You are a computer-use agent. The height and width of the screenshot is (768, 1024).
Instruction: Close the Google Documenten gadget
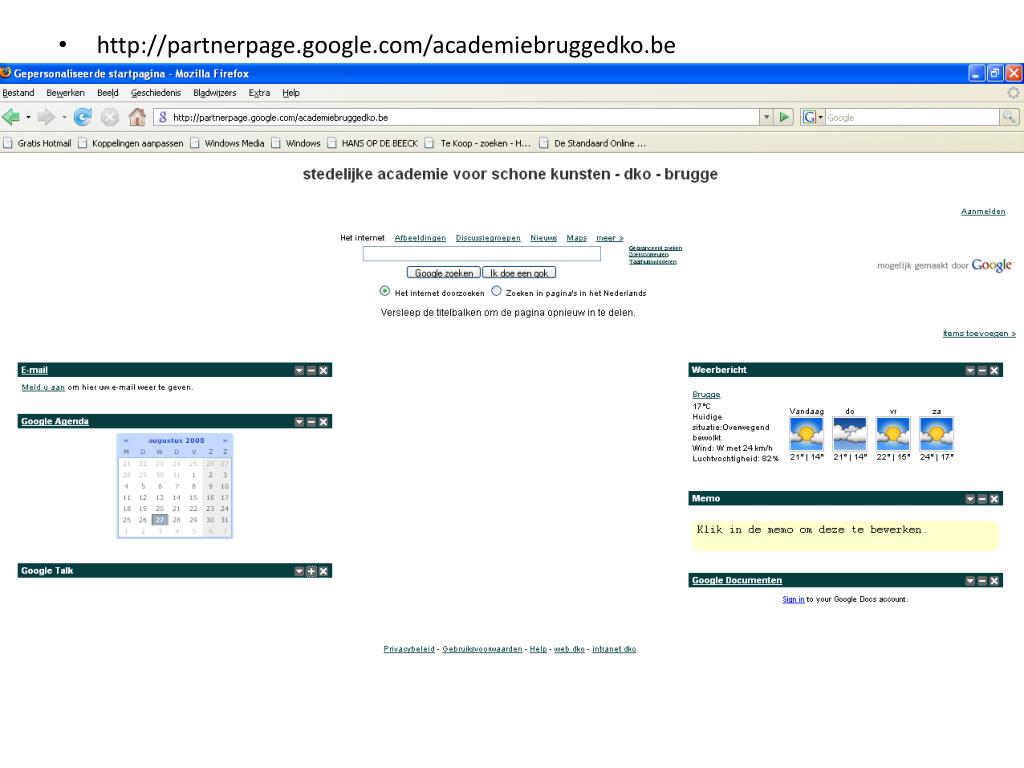[x=994, y=581]
